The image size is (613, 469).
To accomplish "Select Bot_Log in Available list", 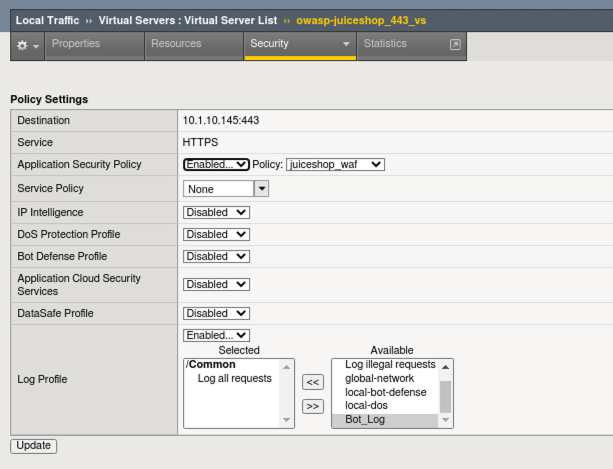I will [385, 420].
